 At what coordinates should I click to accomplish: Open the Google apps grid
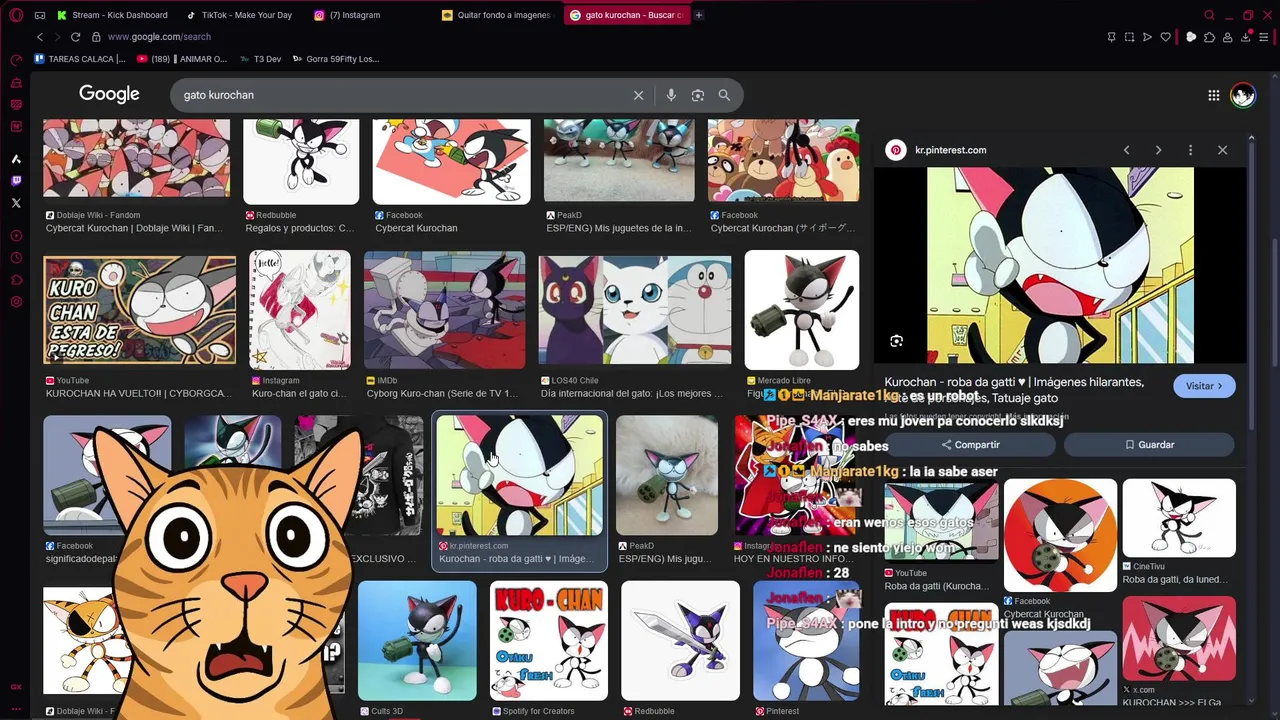pos(1213,95)
